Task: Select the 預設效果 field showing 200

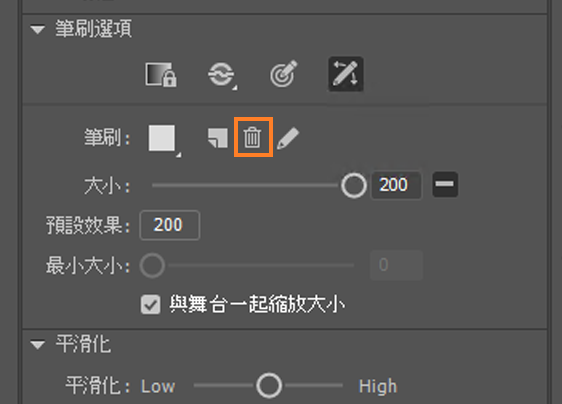Action: pyautogui.click(x=170, y=225)
